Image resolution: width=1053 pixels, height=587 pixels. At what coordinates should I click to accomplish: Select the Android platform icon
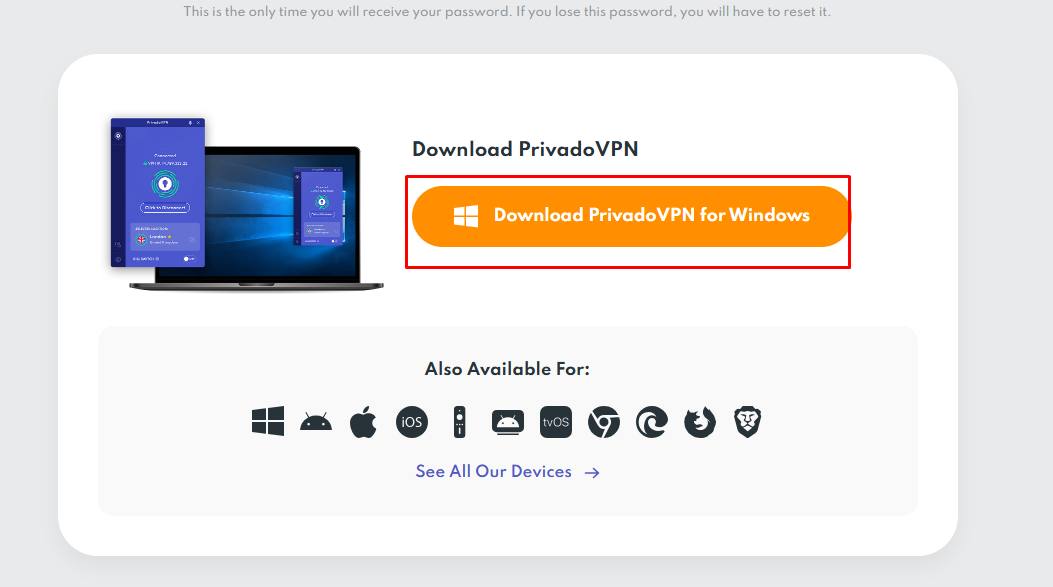315,421
